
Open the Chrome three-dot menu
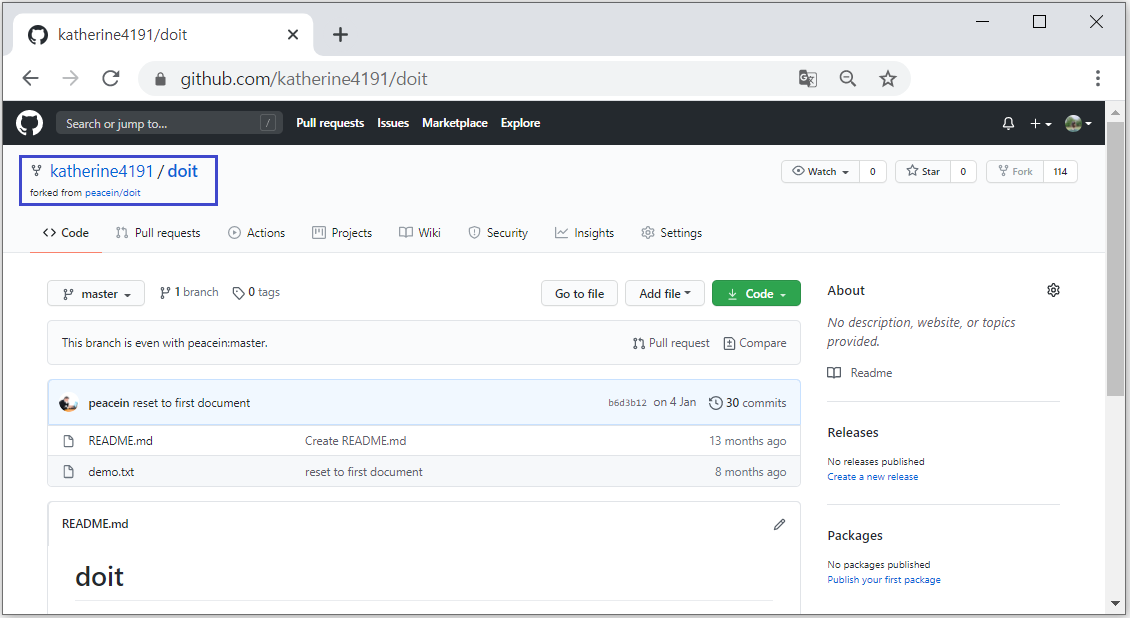click(x=1098, y=79)
